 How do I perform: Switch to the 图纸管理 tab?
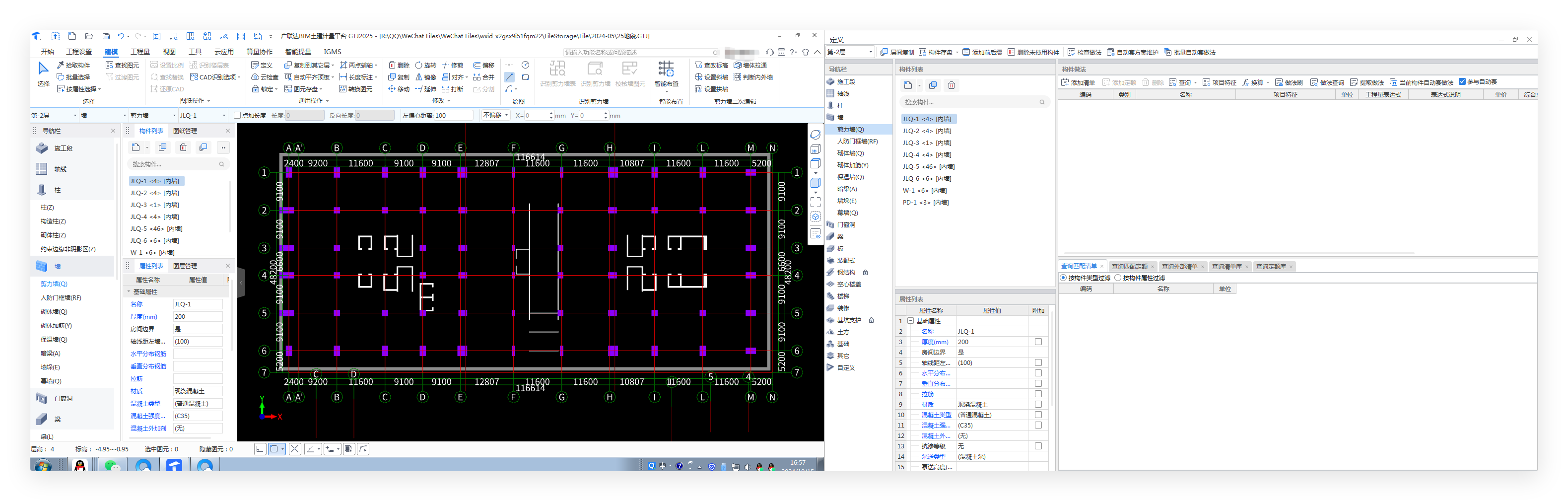(x=185, y=131)
